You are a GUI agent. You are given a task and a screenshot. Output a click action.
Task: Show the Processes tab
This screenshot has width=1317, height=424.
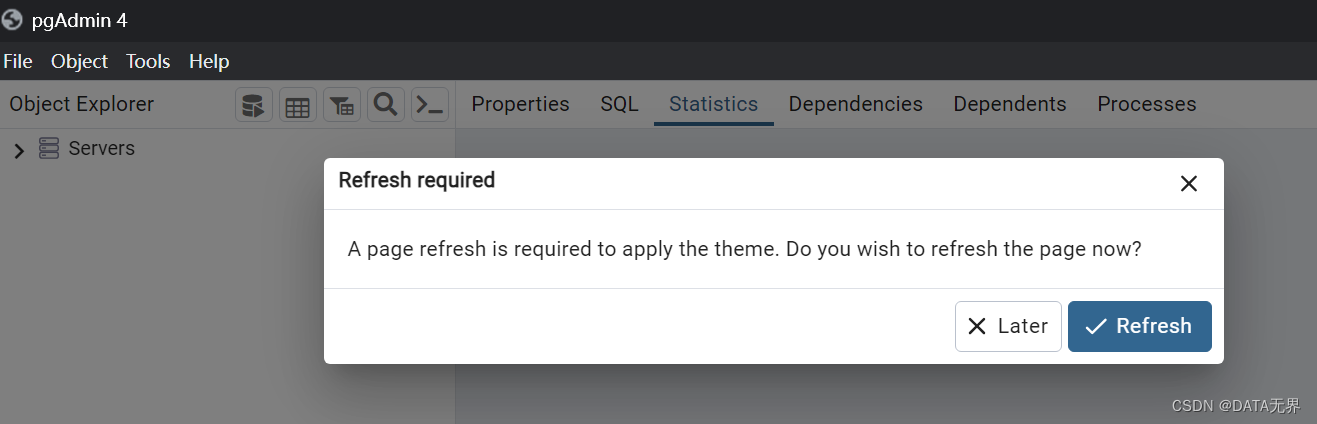[1146, 104]
